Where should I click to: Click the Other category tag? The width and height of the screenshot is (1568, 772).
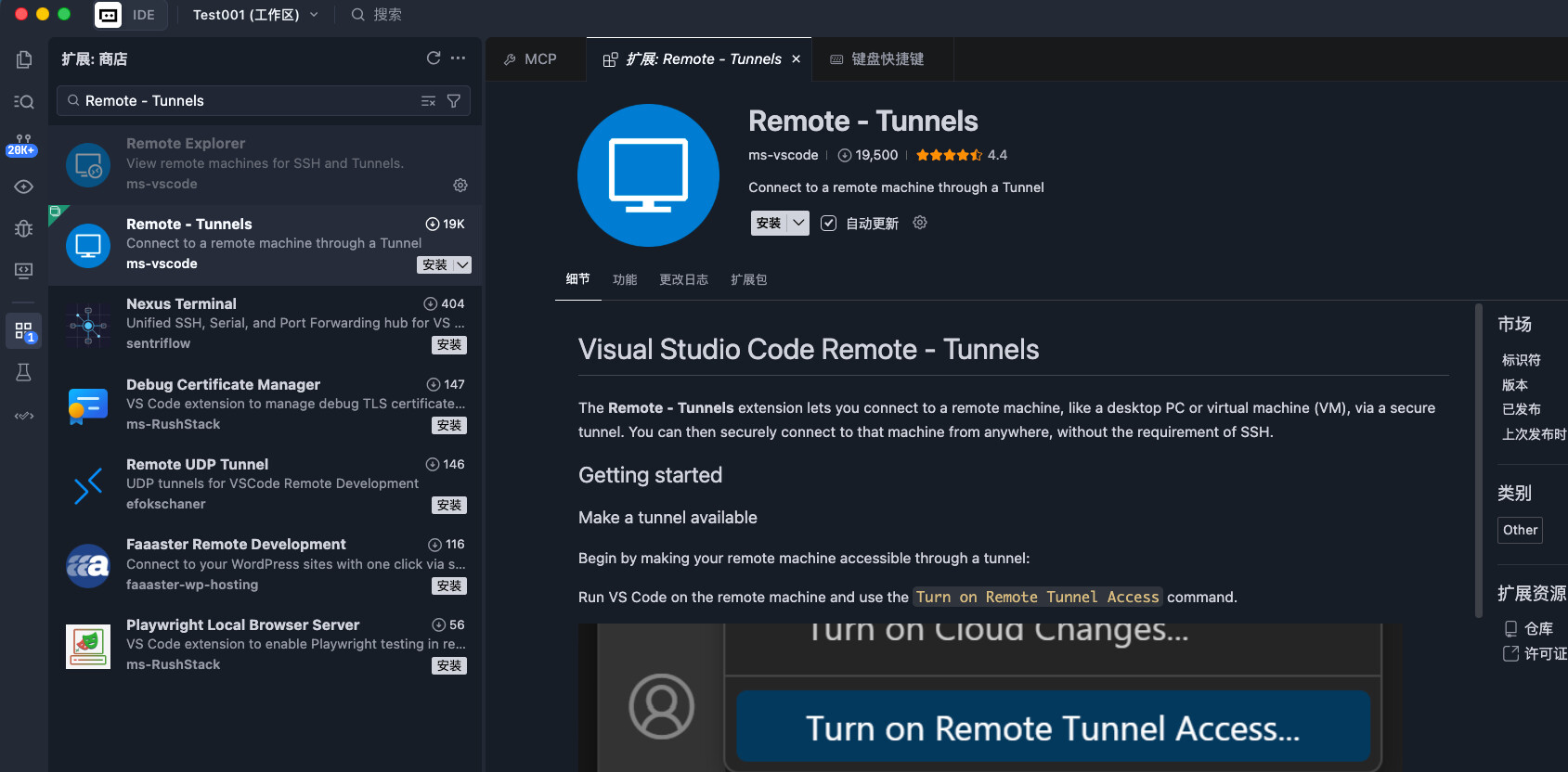click(x=1520, y=530)
